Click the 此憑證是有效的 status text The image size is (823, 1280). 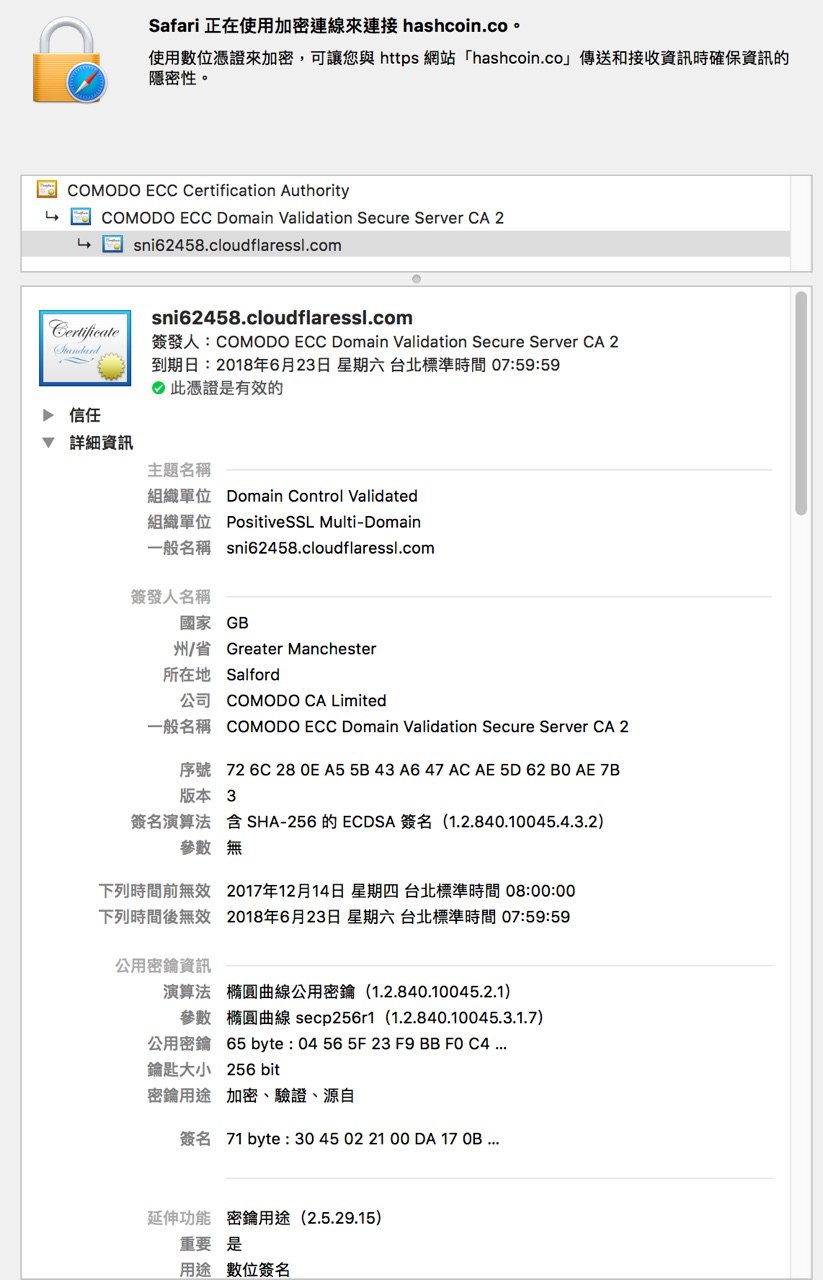tap(227, 389)
